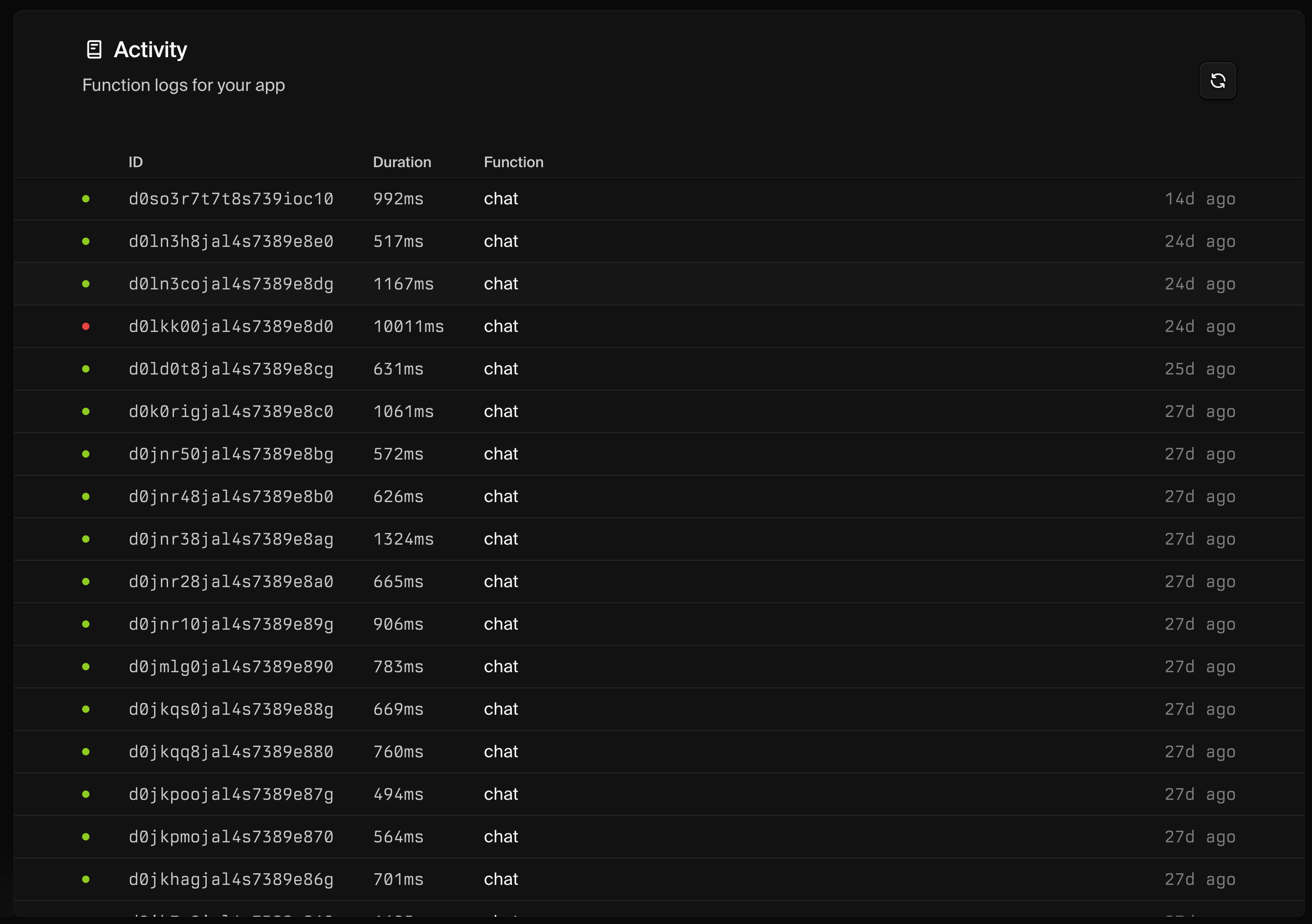Click the 25d ago timestamp
1312x924 pixels.
coord(1200,369)
